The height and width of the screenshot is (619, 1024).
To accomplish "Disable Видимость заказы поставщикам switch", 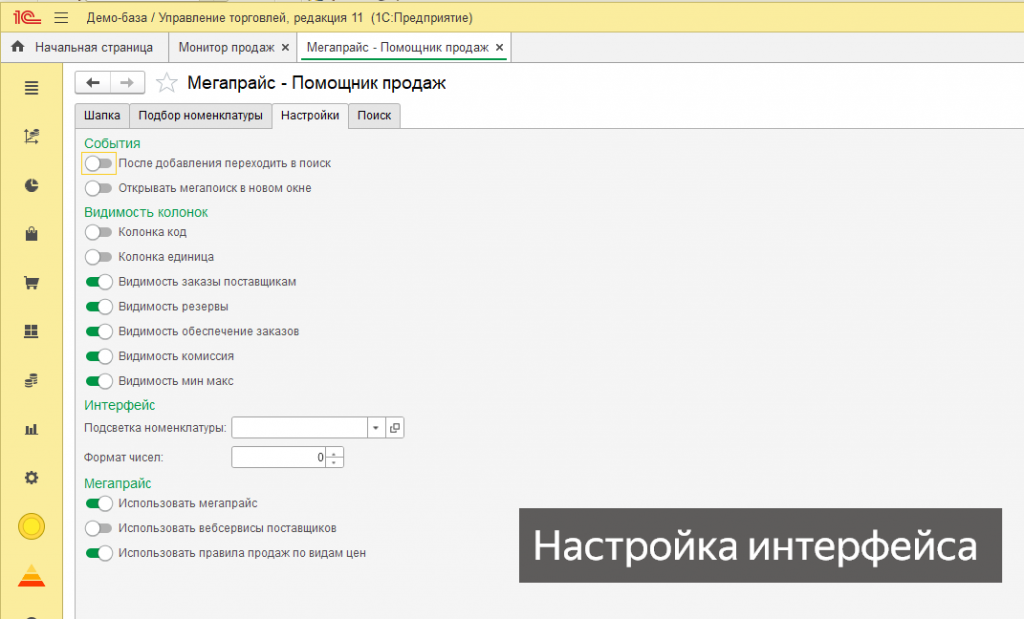I will click(x=99, y=281).
